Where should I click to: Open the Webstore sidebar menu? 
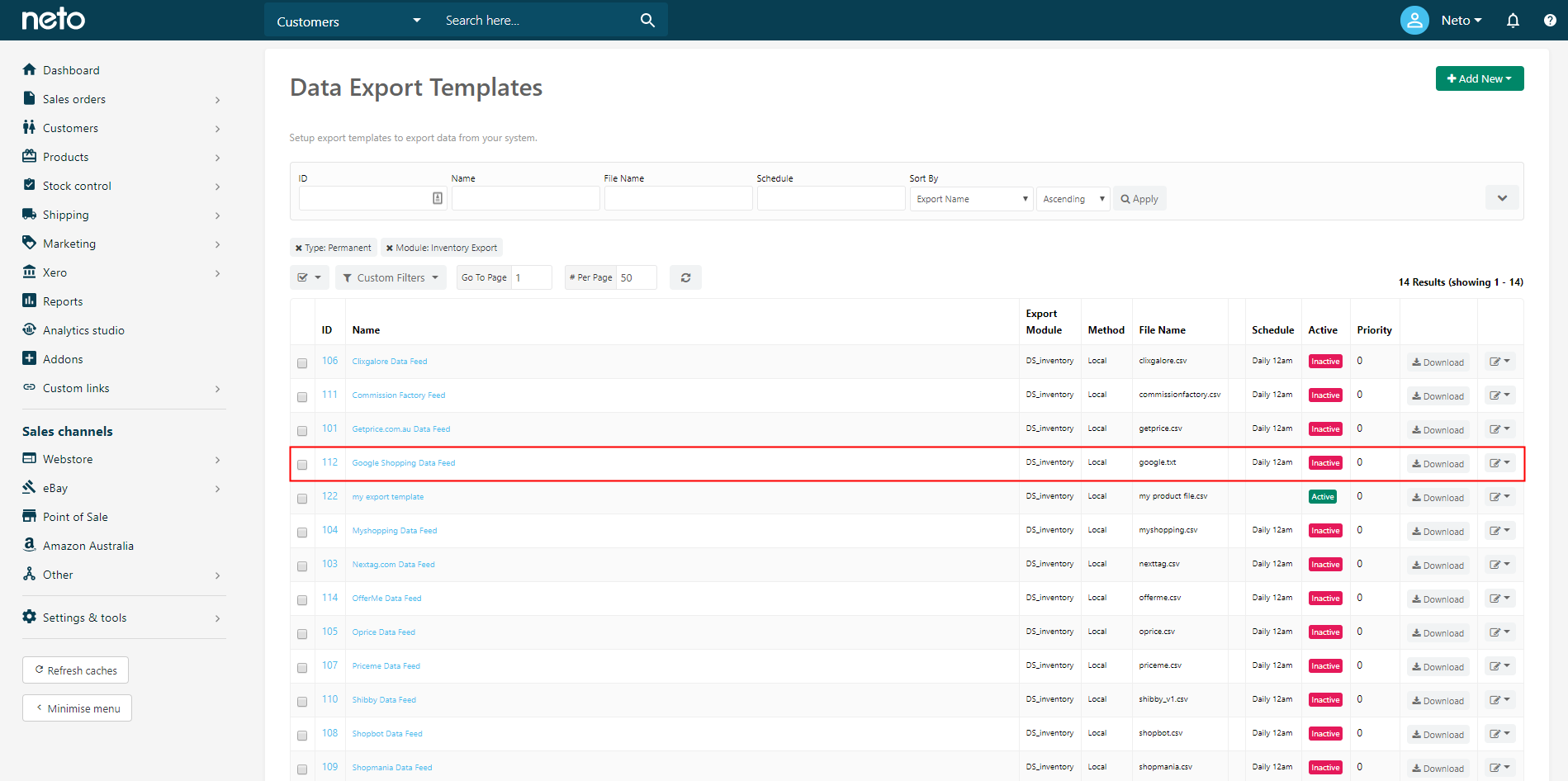point(122,459)
